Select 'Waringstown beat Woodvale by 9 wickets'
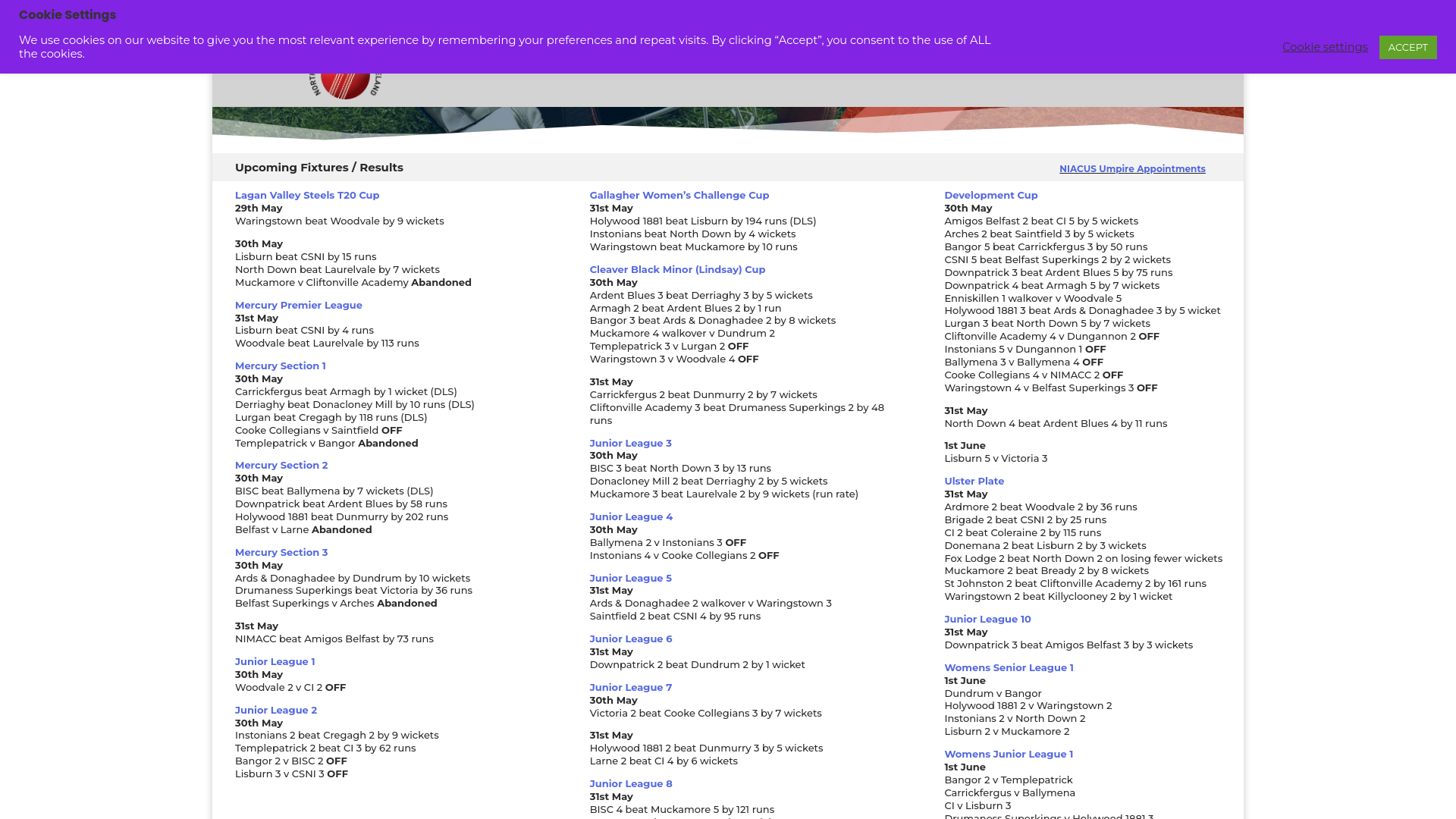 point(340,221)
